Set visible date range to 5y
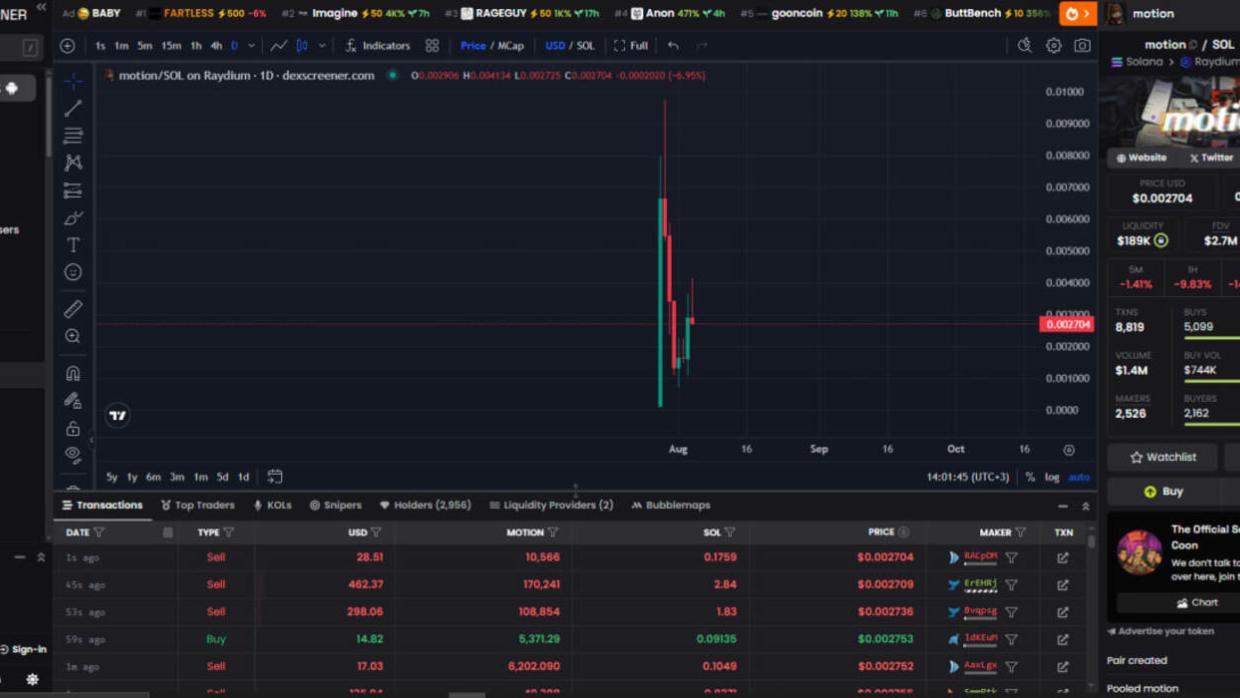This screenshot has height=698, width=1240. [x=111, y=477]
